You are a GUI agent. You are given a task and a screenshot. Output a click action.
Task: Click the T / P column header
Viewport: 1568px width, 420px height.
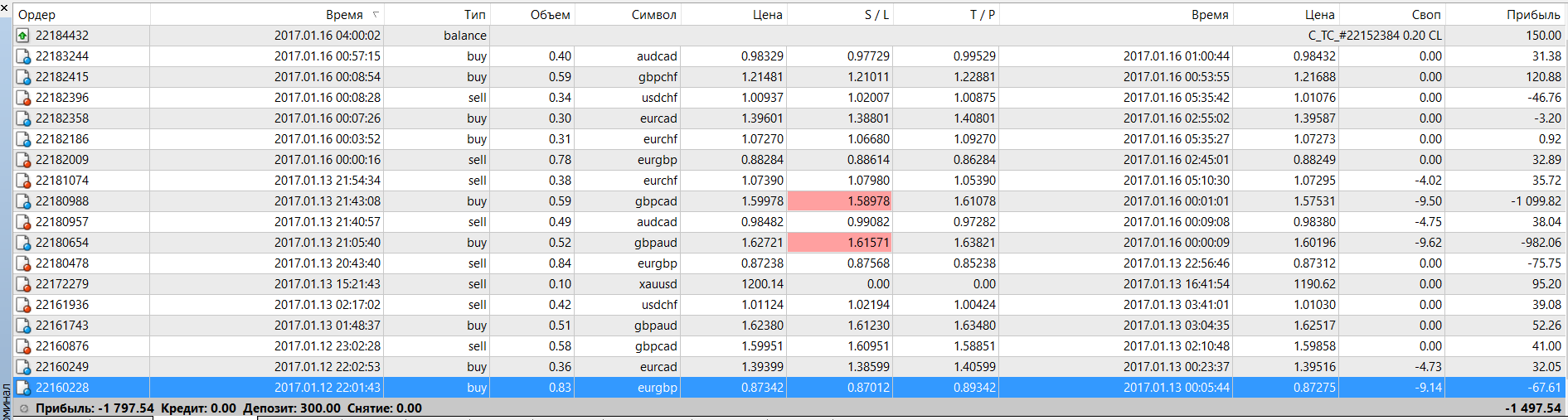(x=946, y=14)
